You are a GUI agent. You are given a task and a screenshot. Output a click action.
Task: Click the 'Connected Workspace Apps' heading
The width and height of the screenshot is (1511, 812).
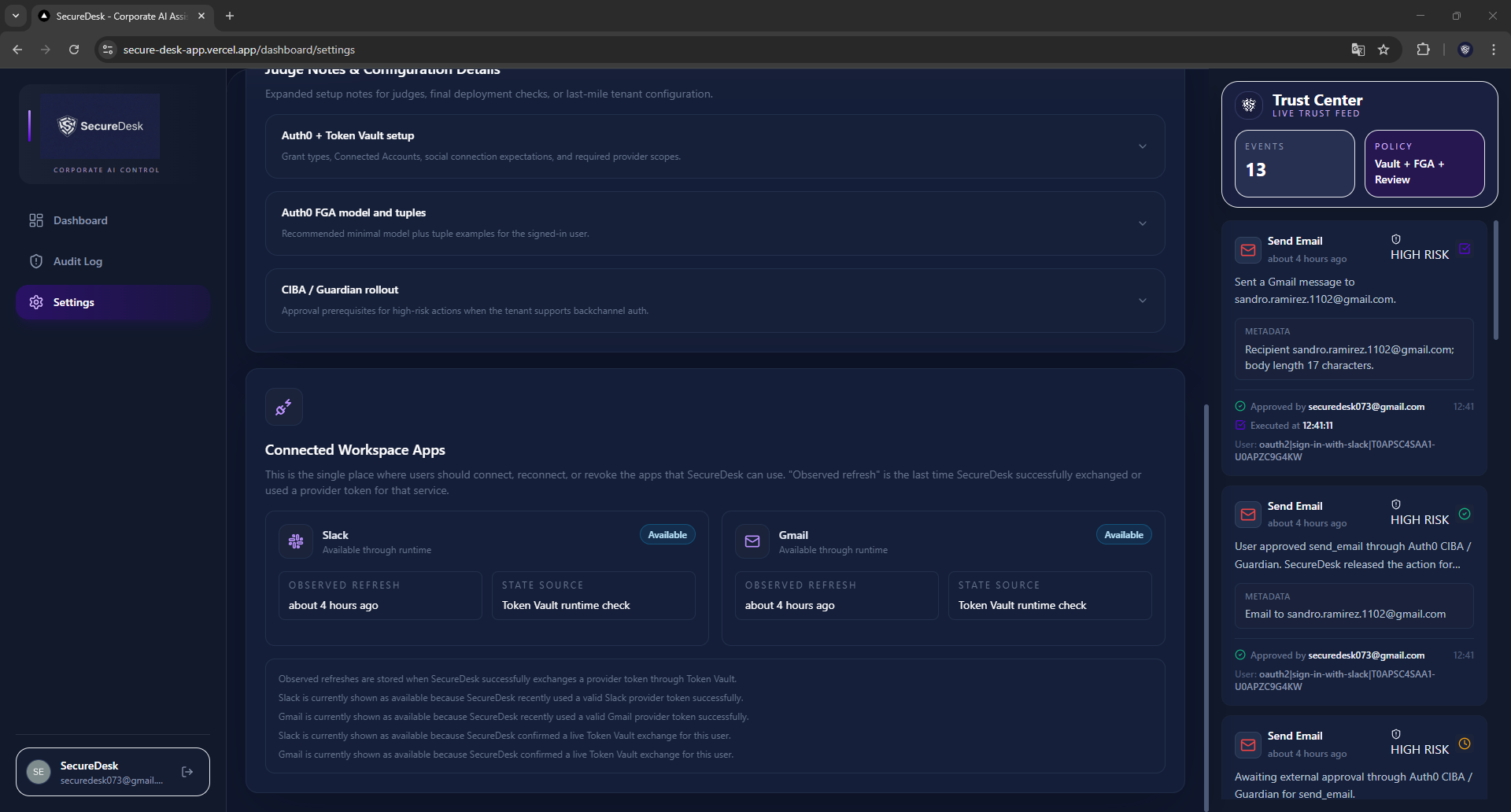click(355, 450)
